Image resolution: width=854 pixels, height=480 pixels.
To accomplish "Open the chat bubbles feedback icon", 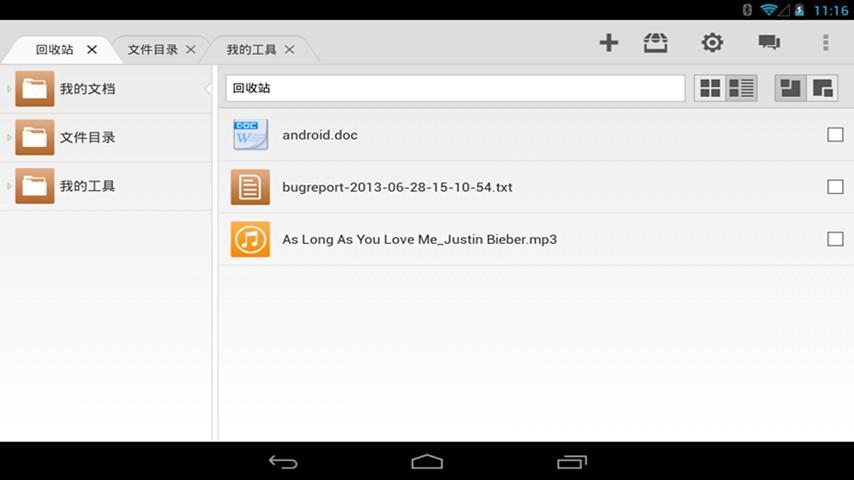I will (768, 42).
